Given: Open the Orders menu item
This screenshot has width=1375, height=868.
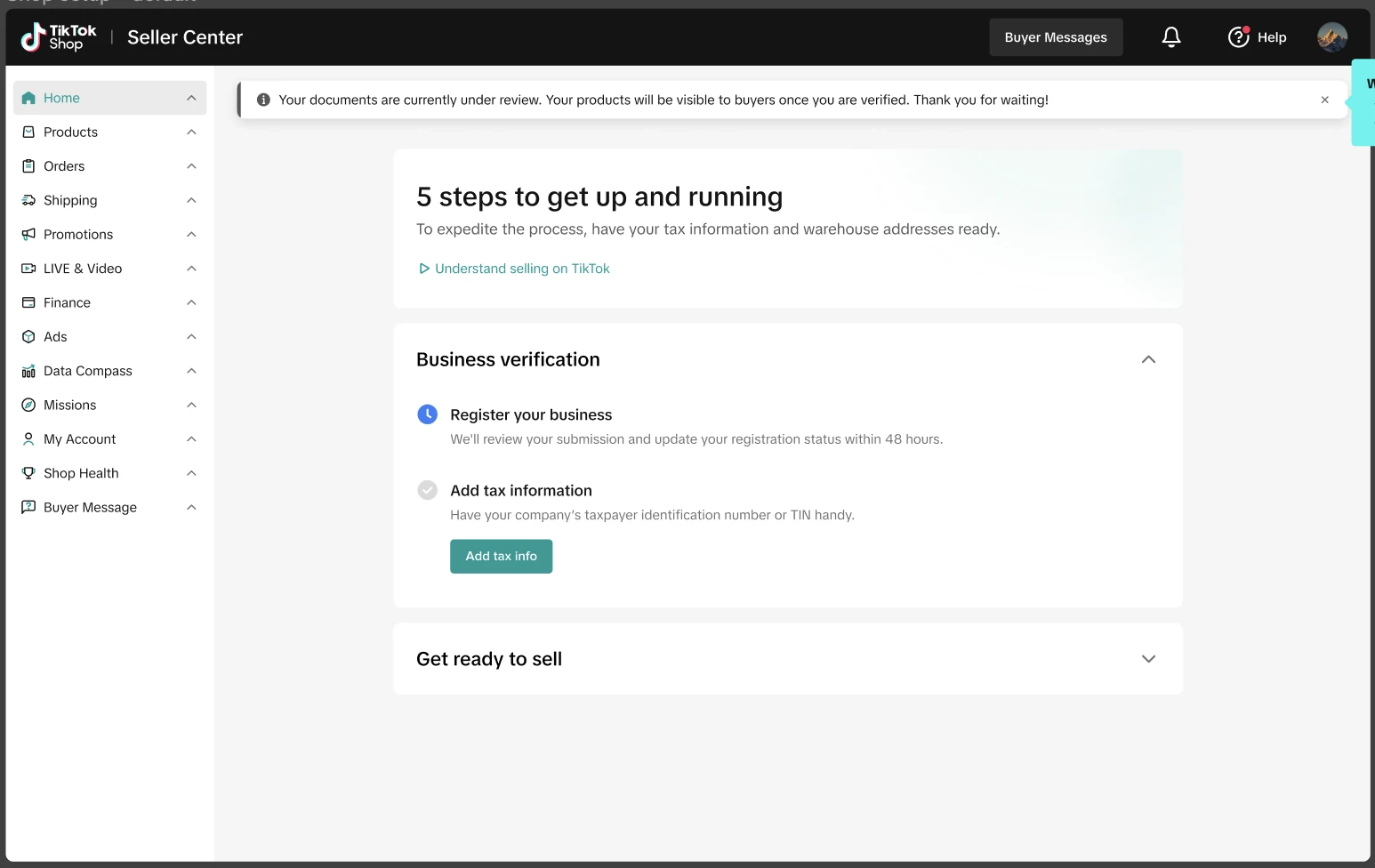Looking at the screenshot, I should click(64, 166).
